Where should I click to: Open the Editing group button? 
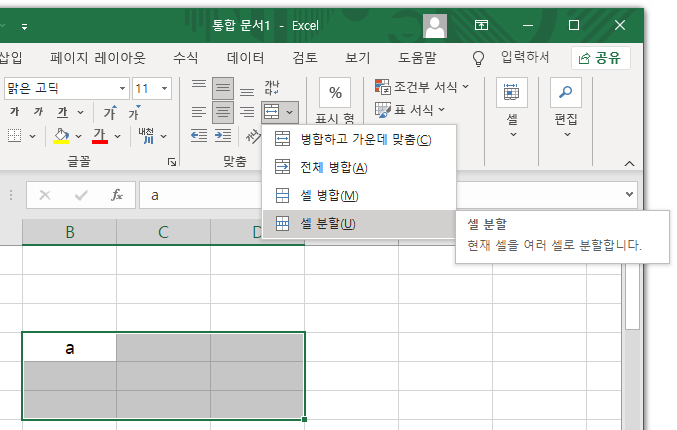point(566,108)
